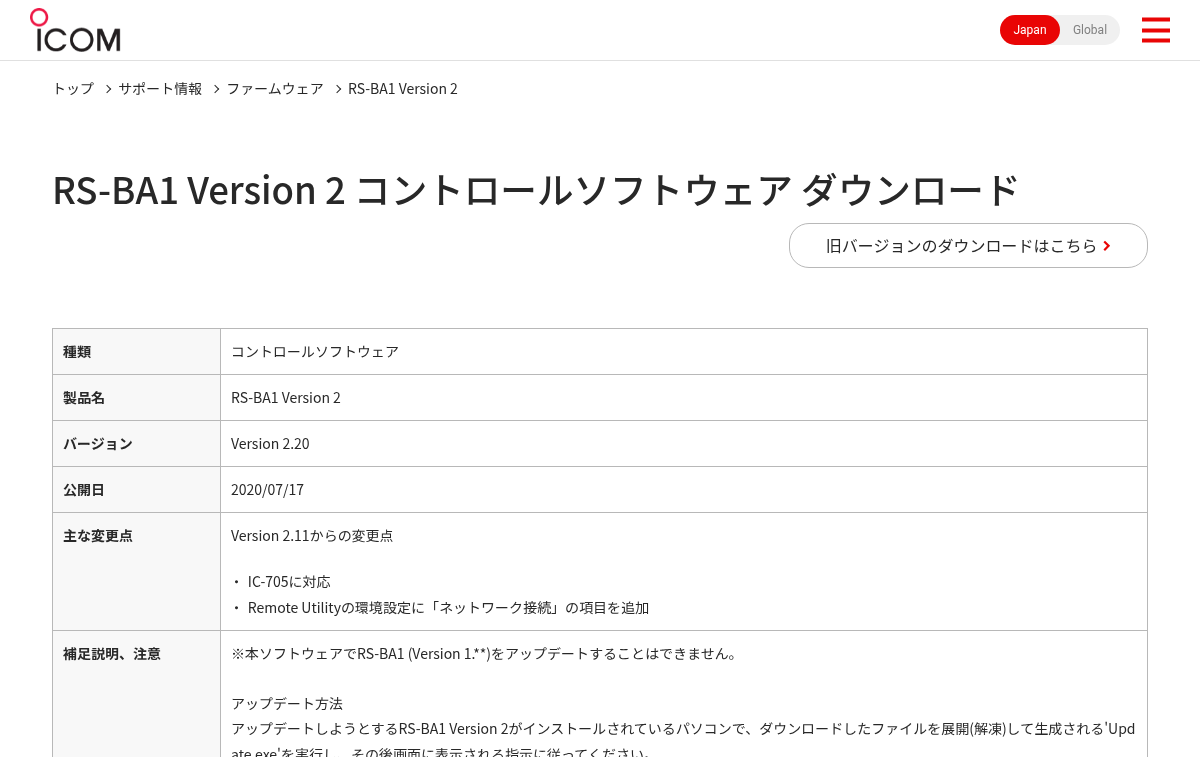
Task: Click the page title RS-BA1 Version 2 コントロールソフトウェア ダウンロード
Action: click(x=536, y=190)
